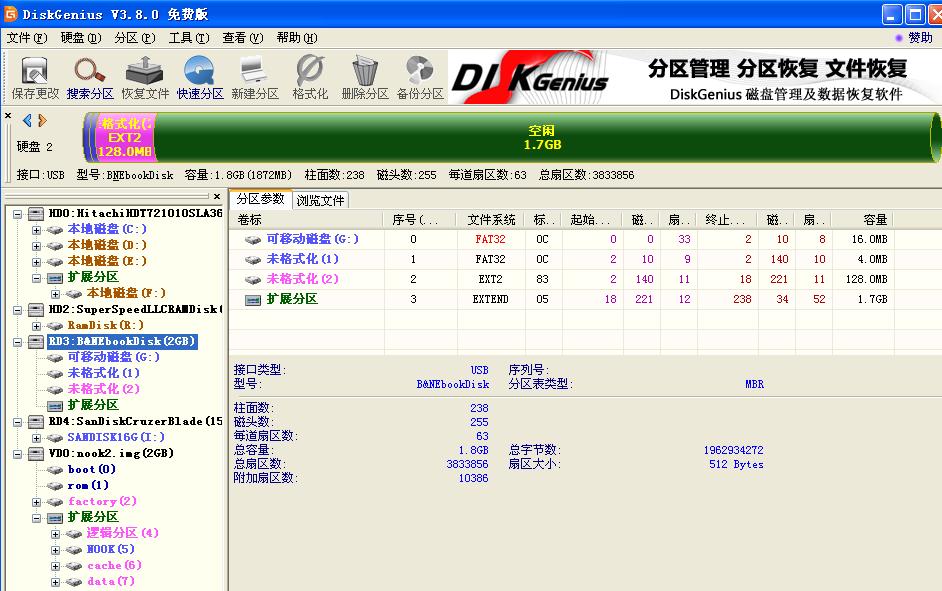The height and width of the screenshot is (591, 942).
Task: Open the 工具(T) menu
Action: click(x=189, y=38)
